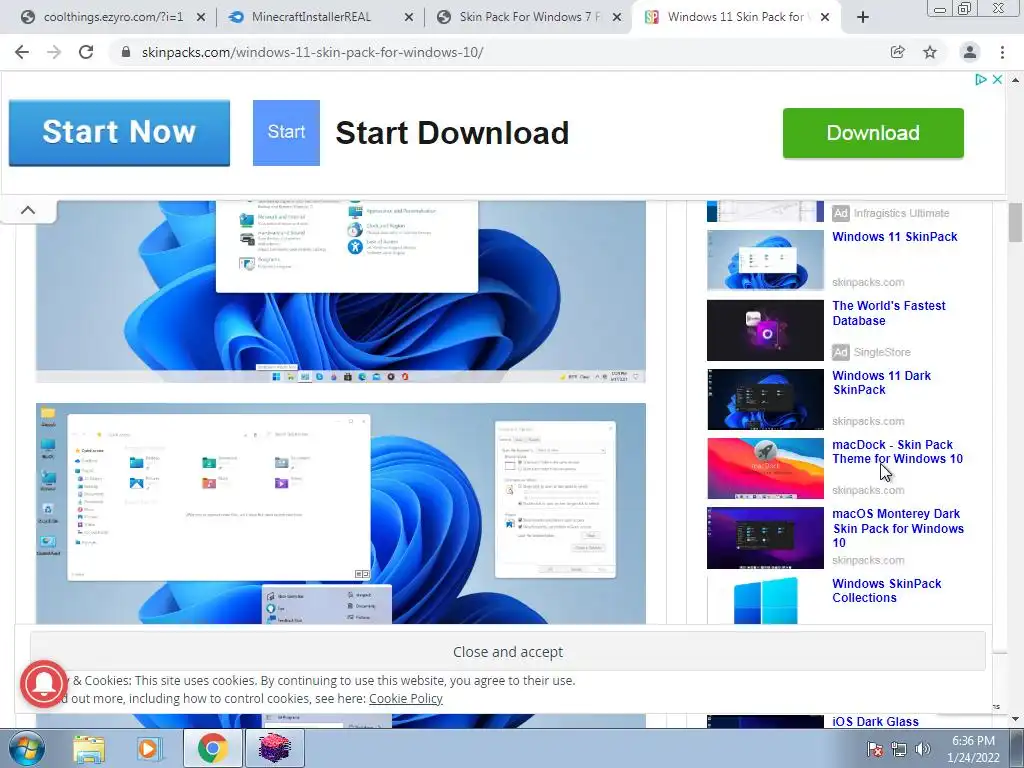Open Action Center flag tray icon
This screenshot has width=1024, height=768.
tap(876, 750)
